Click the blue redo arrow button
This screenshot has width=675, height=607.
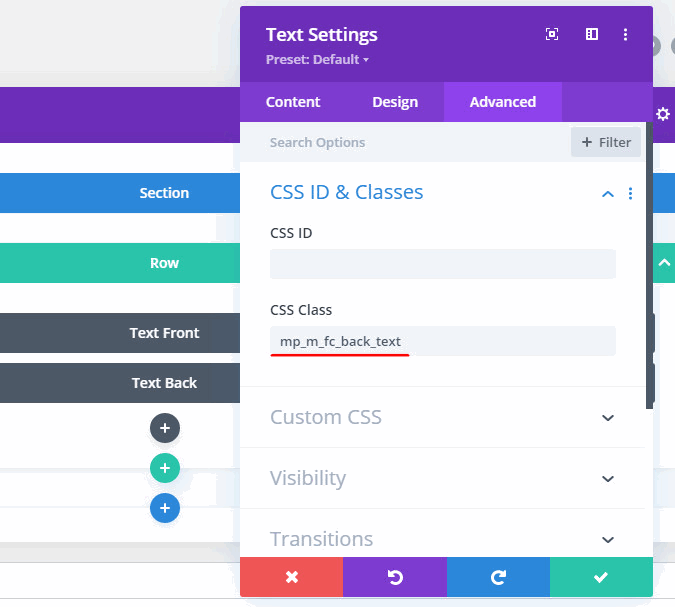(498, 577)
